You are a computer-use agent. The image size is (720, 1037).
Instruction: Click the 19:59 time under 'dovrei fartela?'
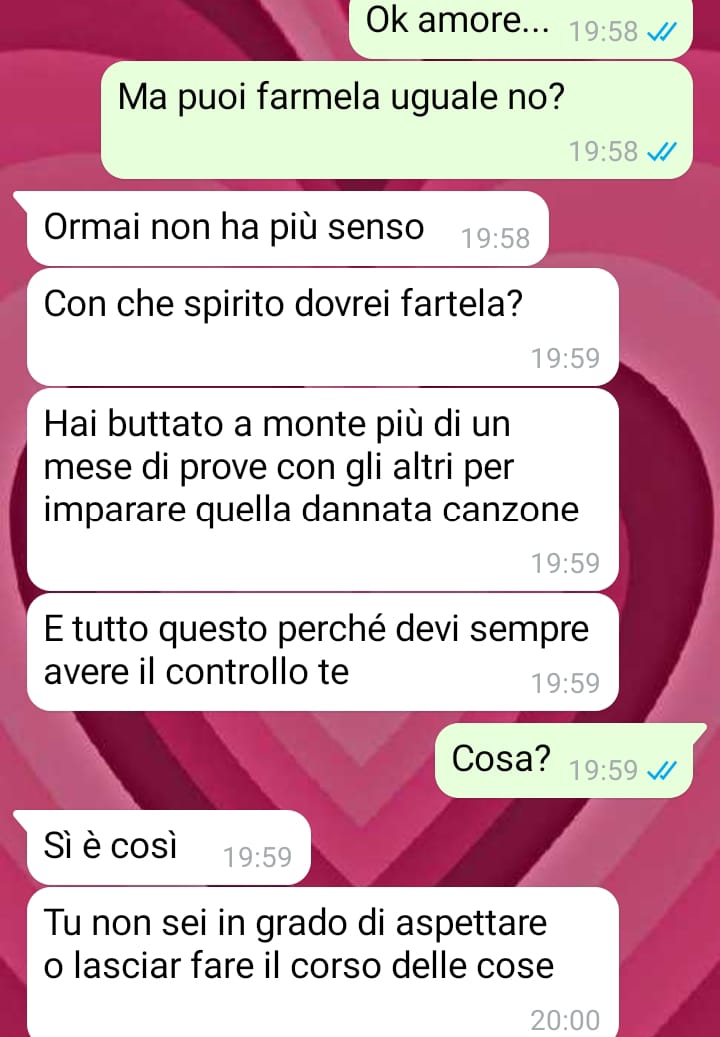pyautogui.click(x=565, y=358)
